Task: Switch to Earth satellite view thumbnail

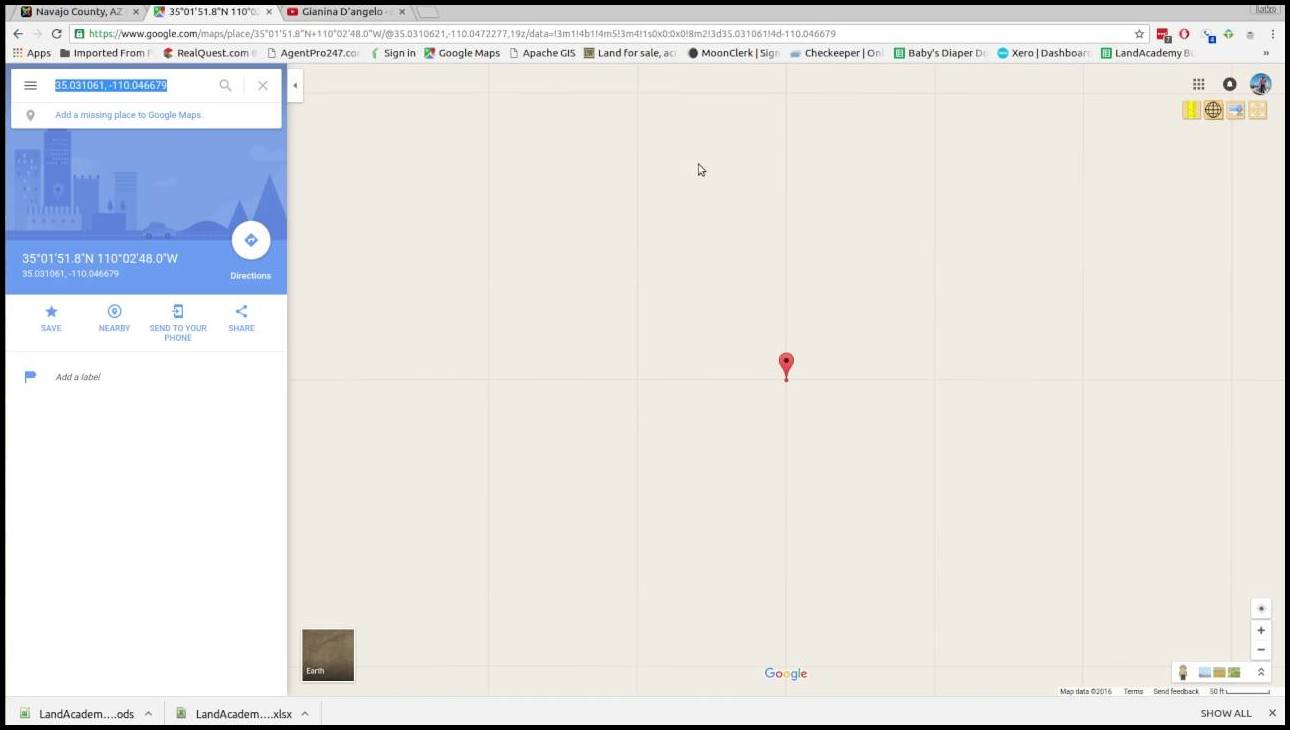Action: tap(328, 655)
